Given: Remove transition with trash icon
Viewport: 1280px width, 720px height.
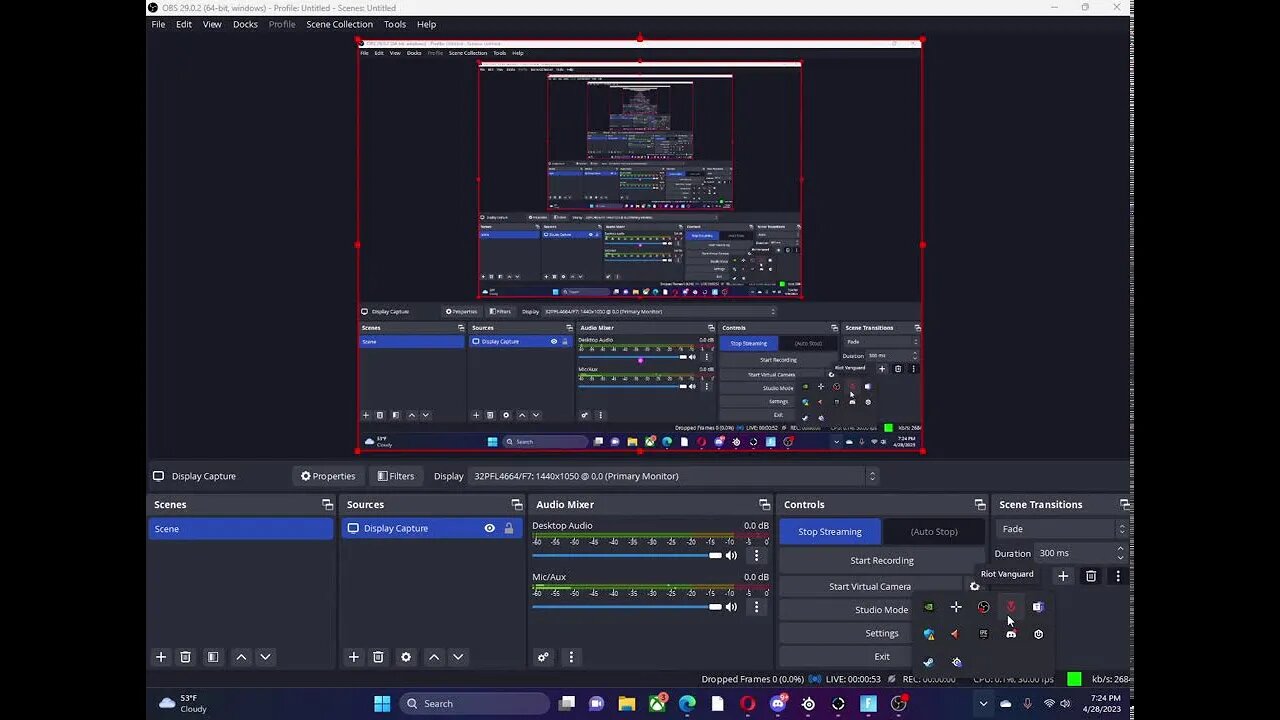Looking at the screenshot, I should pyautogui.click(x=1091, y=576).
